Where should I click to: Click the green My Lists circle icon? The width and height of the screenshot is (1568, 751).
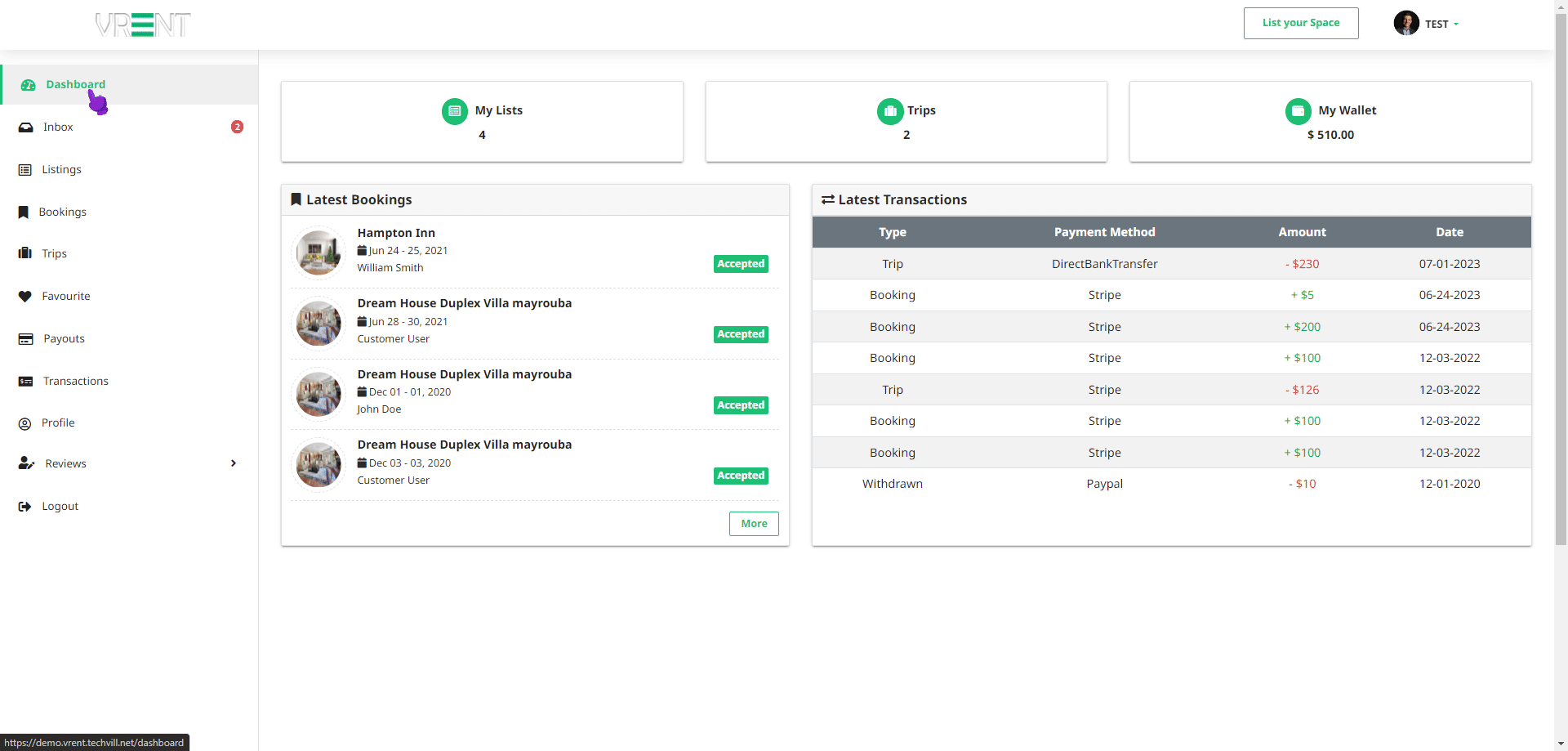tap(455, 111)
